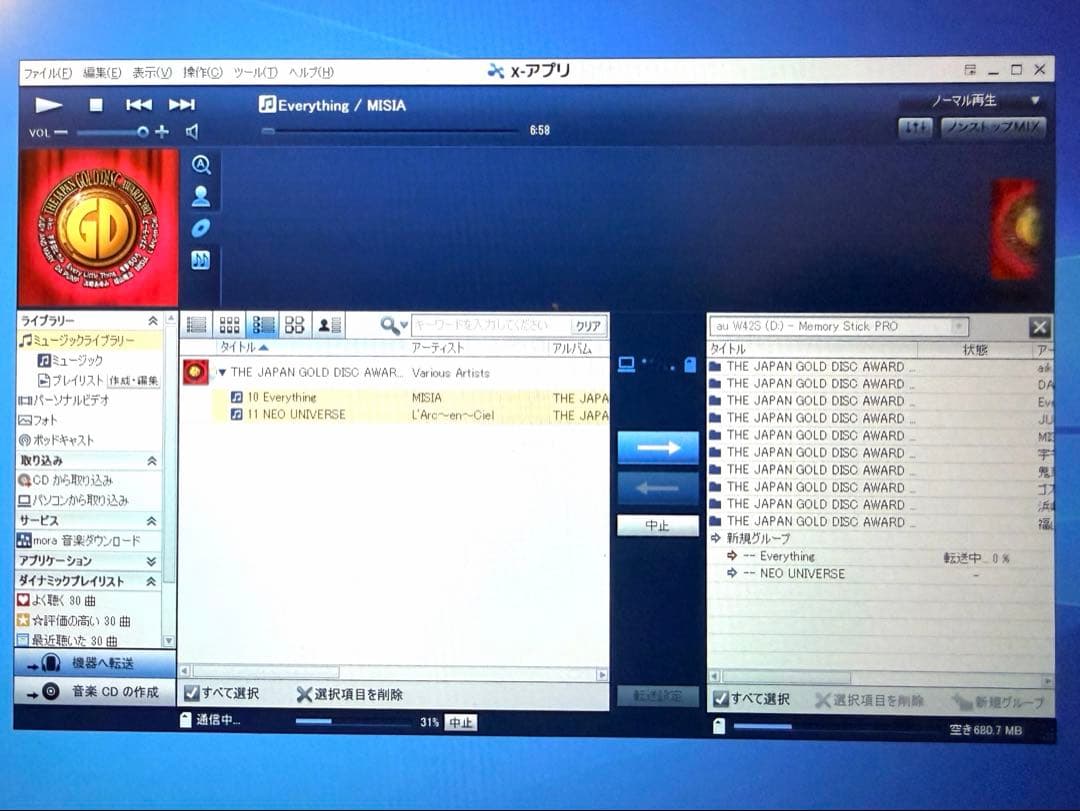Mute audio with the speaker icon

(x=192, y=131)
